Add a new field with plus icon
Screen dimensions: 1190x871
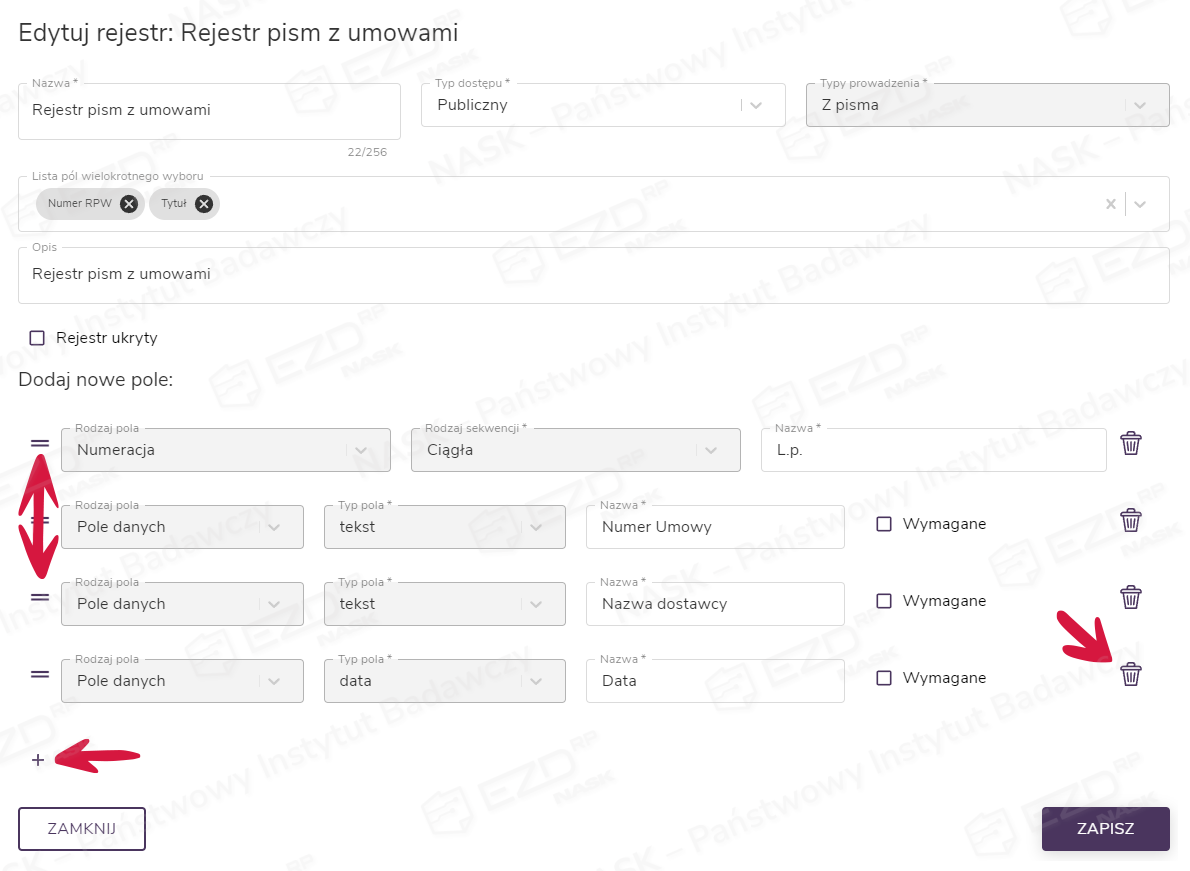(38, 760)
